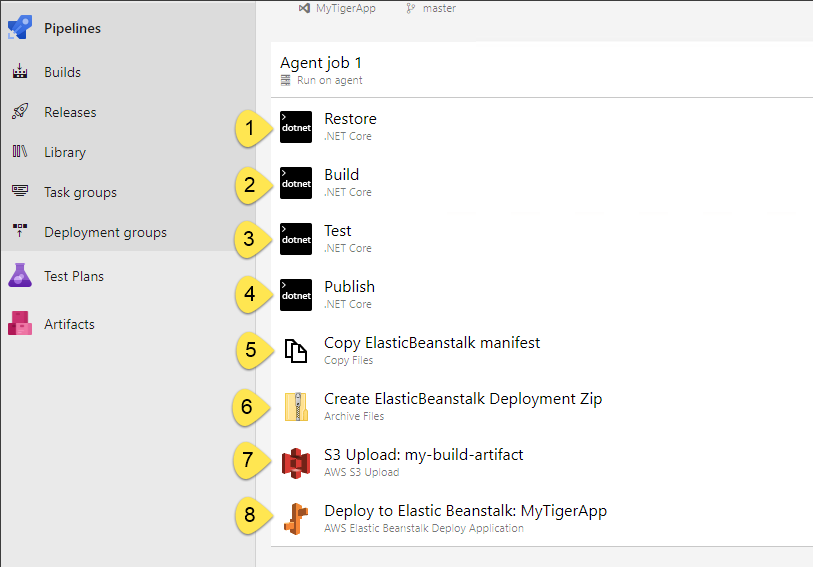This screenshot has height=567, width=813.
Task: Select the MyTigerApp repository label
Action: (346, 8)
